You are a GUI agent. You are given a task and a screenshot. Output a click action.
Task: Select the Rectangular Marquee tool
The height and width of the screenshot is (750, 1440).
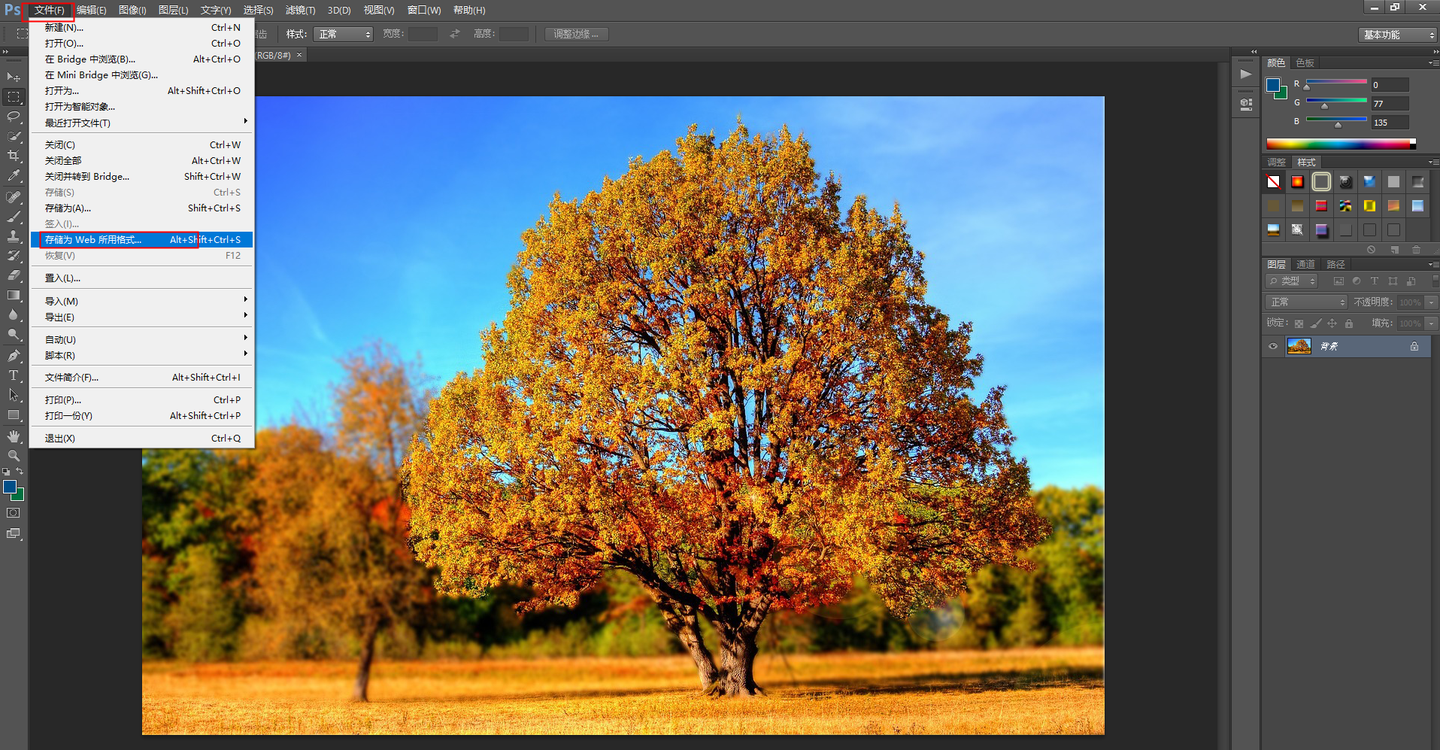(14, 97)
